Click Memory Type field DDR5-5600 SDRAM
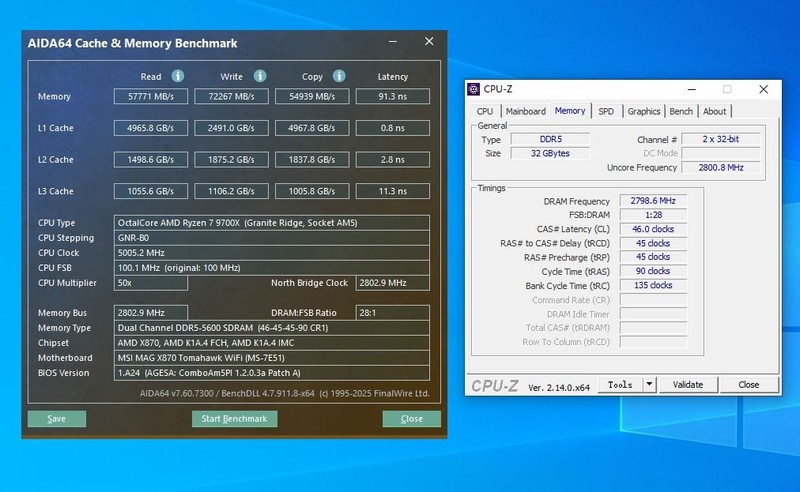The image size is (800, 492). pos(271,328)
